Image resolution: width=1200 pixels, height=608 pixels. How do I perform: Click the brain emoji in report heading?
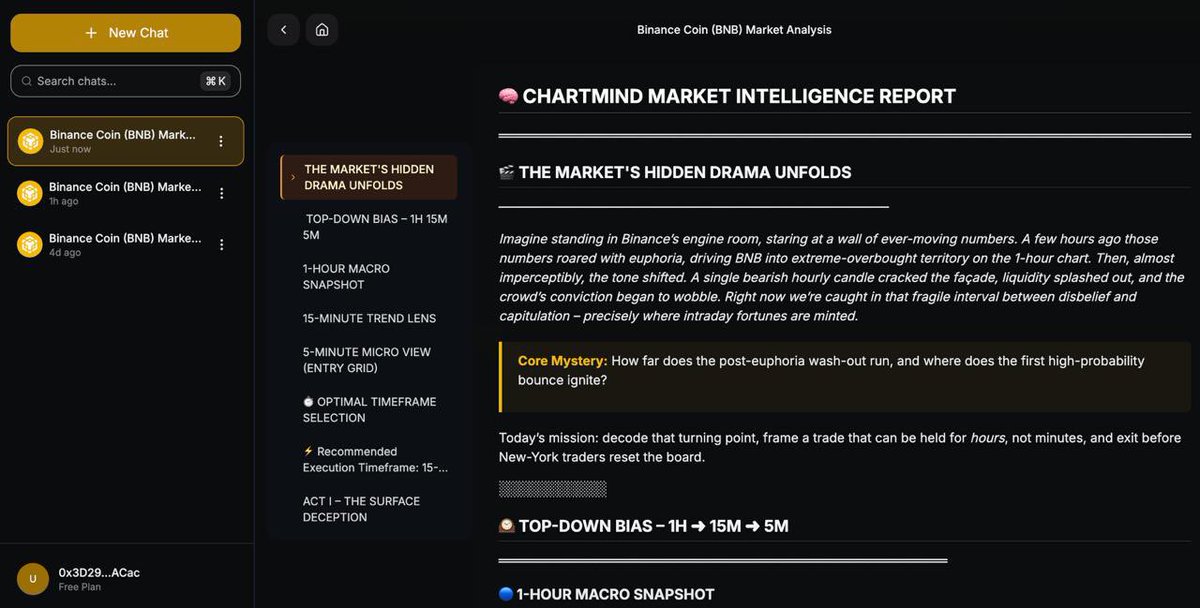click(508, 96)
